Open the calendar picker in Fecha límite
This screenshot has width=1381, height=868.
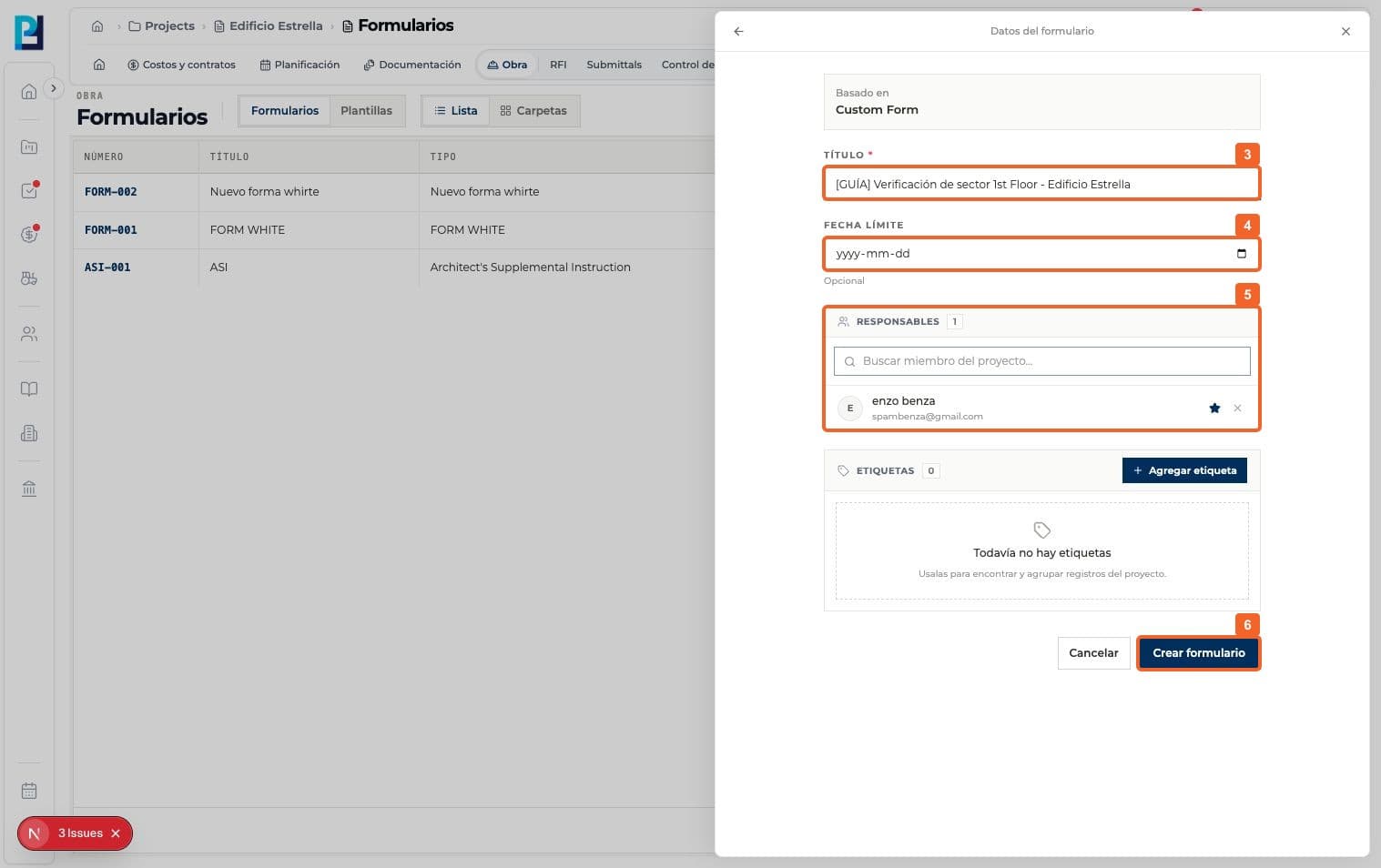coord(1242,254)
